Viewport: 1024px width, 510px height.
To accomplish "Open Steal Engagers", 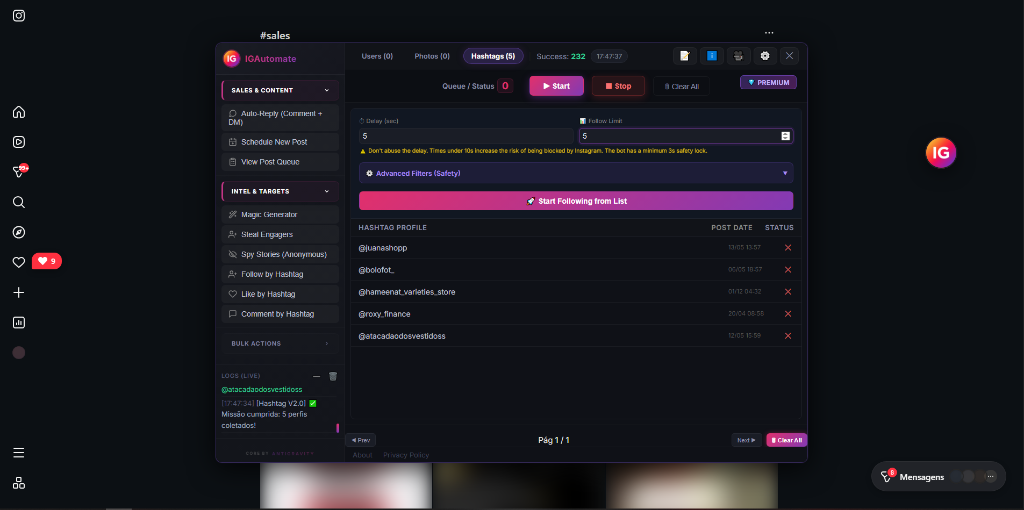I will click(280, 234).
